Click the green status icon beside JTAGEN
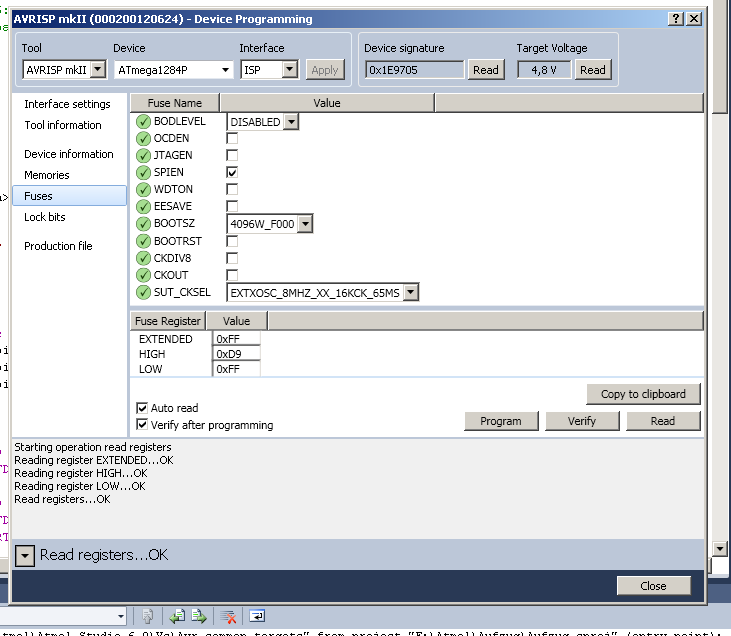731x636 pixels. (143, 155)
